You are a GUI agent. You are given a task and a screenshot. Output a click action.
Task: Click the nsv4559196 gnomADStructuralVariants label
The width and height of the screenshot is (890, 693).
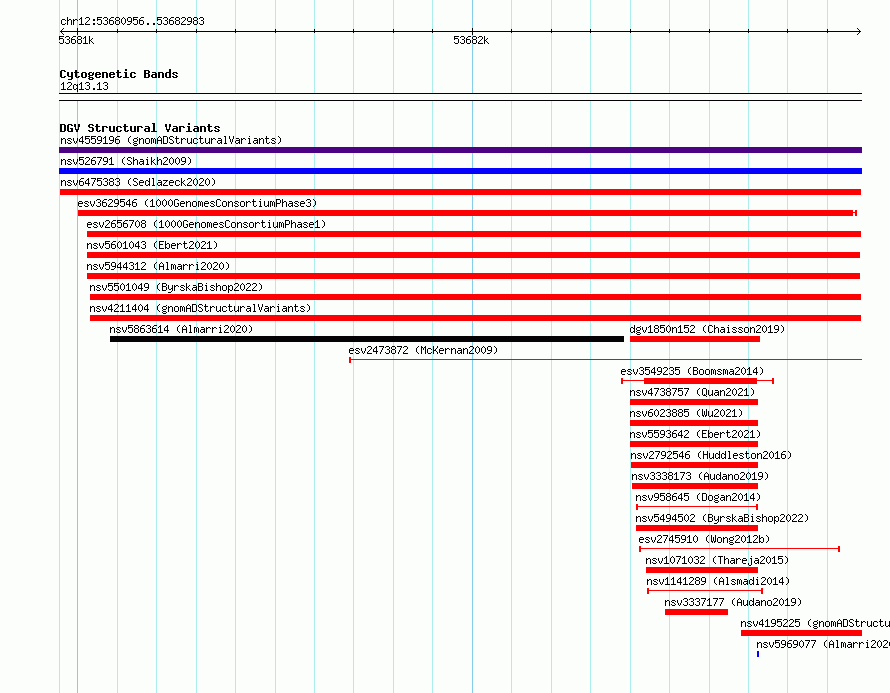171,140
